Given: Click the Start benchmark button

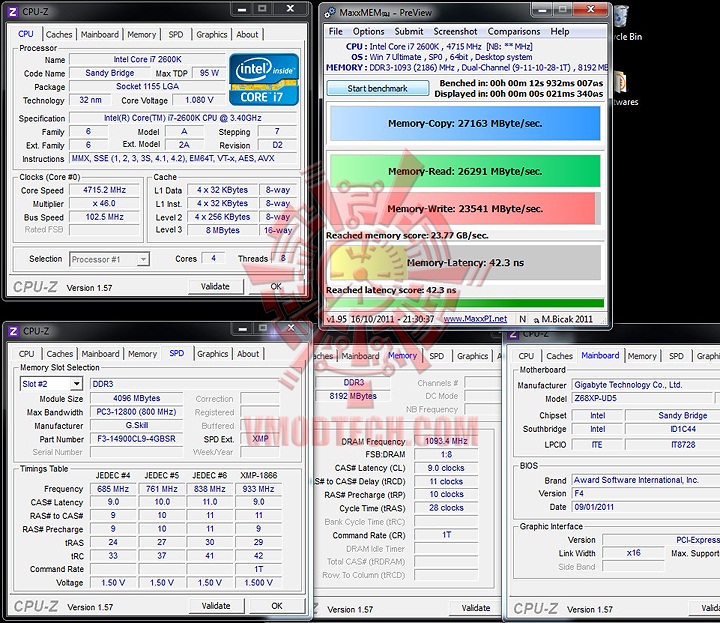Looking at the screenshot, I should point(377,88).
